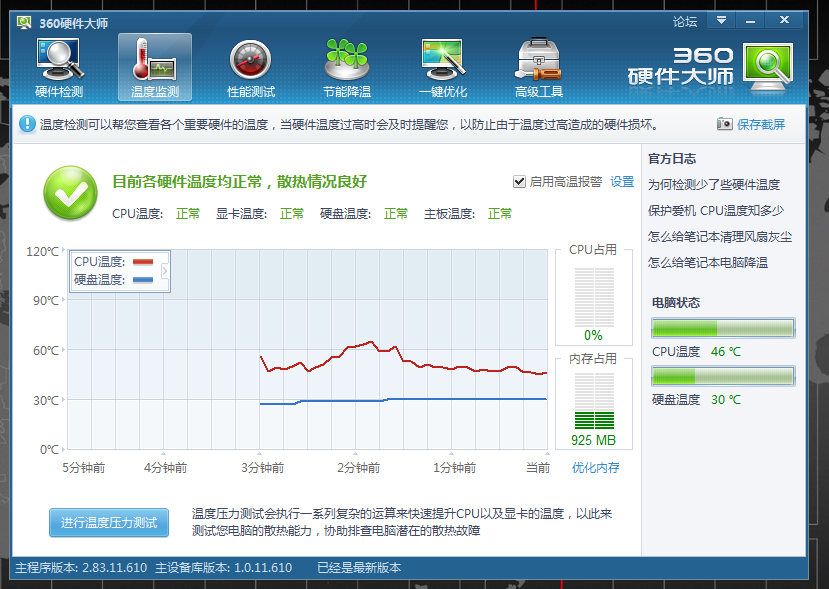Viewport: 829px width, 589px height.
Task: Open 怎么给笔记本清理风扇灰尘 article
Action: (720, 236)
